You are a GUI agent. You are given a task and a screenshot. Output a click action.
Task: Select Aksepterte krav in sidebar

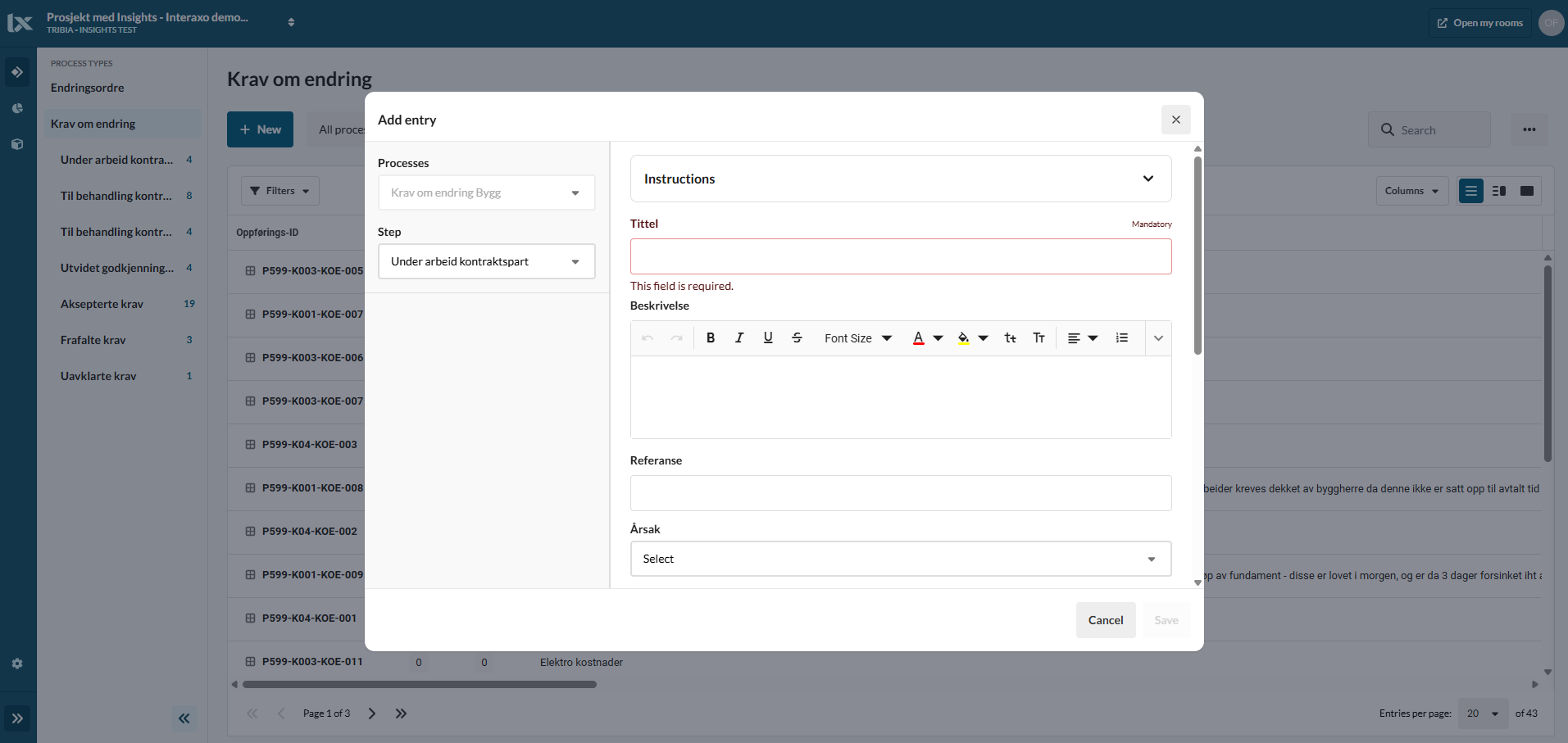102,304
